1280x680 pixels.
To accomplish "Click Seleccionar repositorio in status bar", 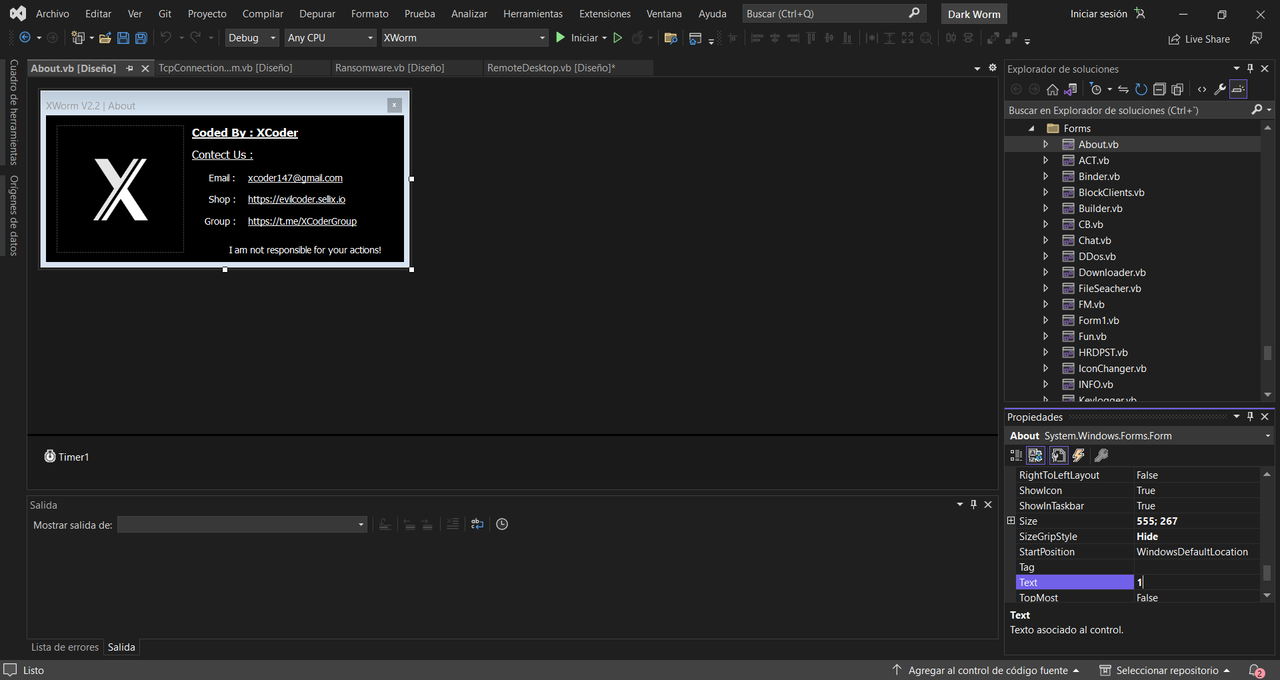I will (x=1165, y=670).
